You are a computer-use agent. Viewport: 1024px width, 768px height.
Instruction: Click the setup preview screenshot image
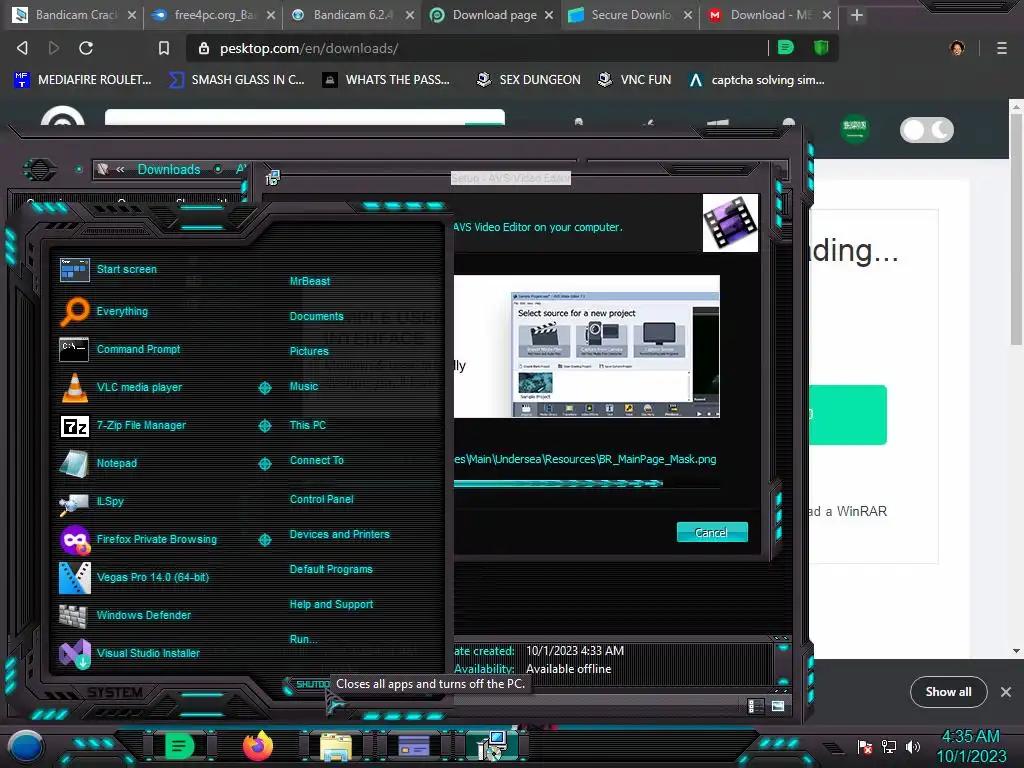coord(586,346)
